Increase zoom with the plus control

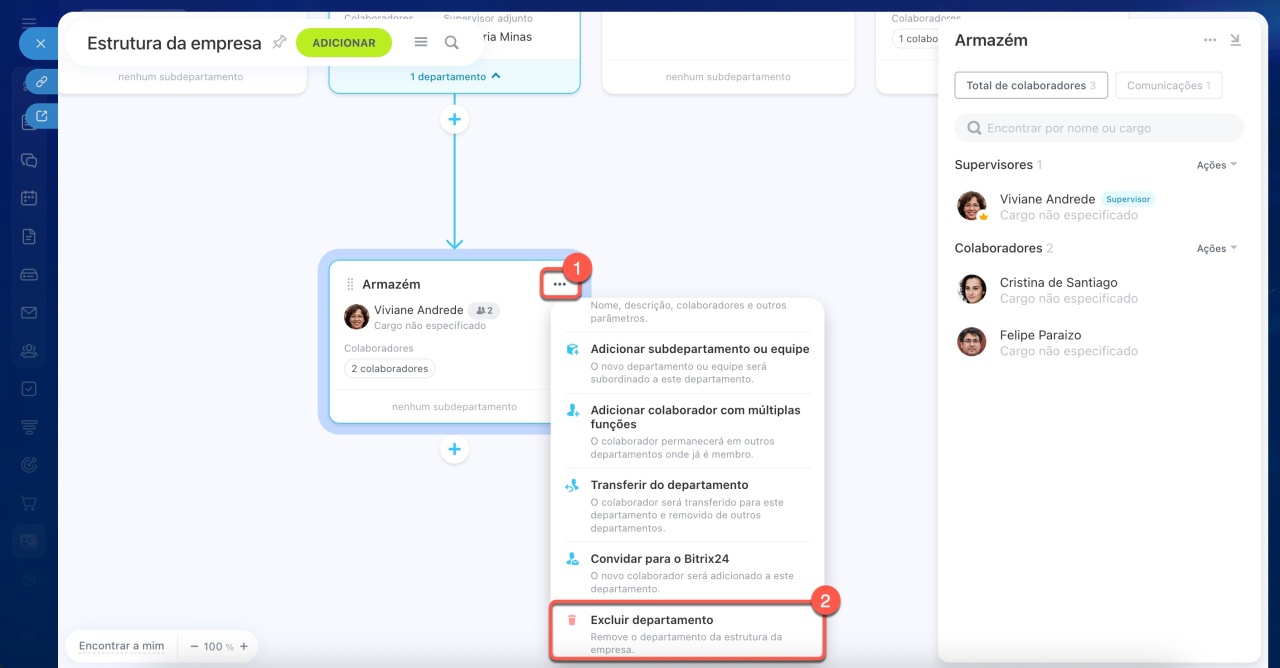point(244,646)
